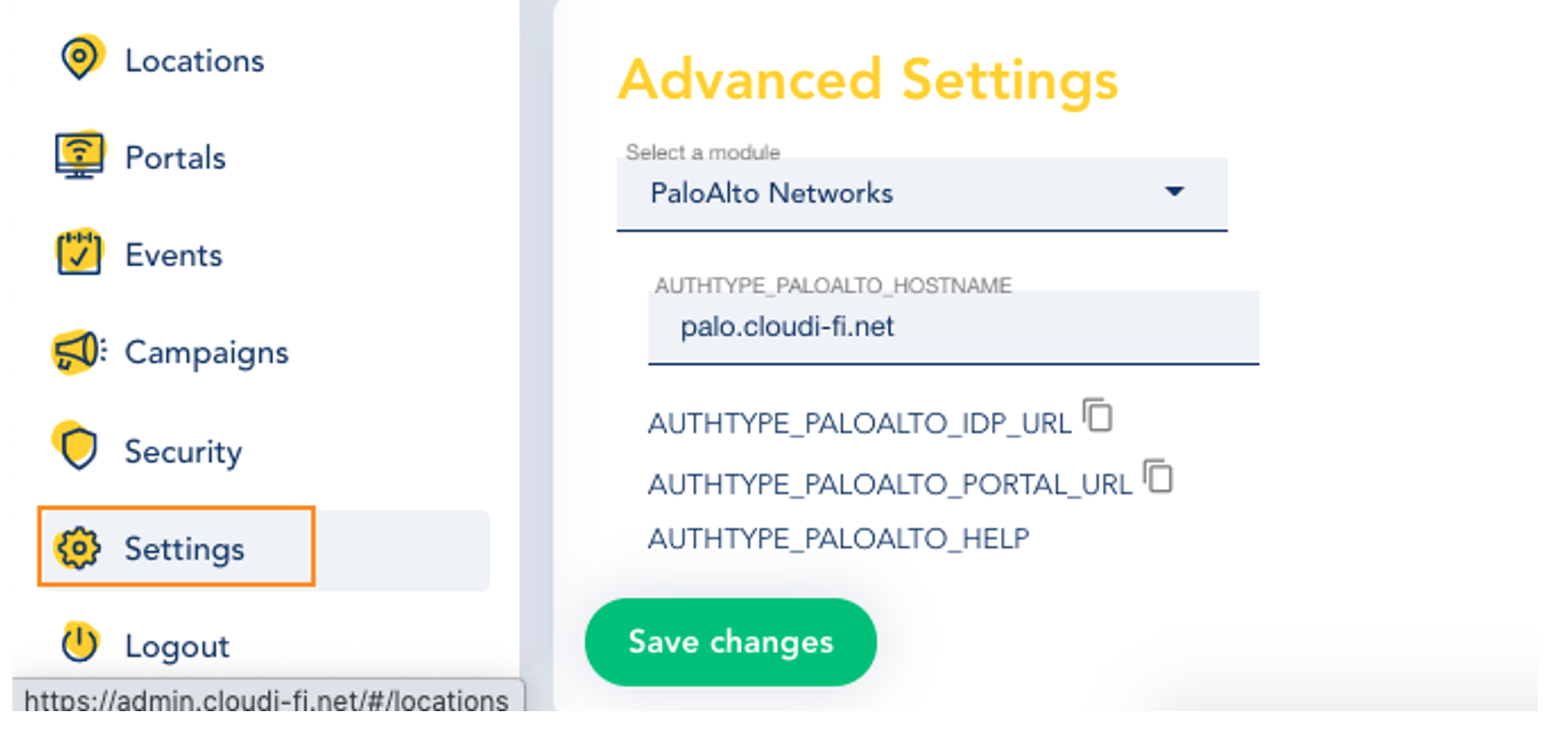Select the Events text in sidebar
This screenshot has width=1568, height=735.
(x=174, y=255)
